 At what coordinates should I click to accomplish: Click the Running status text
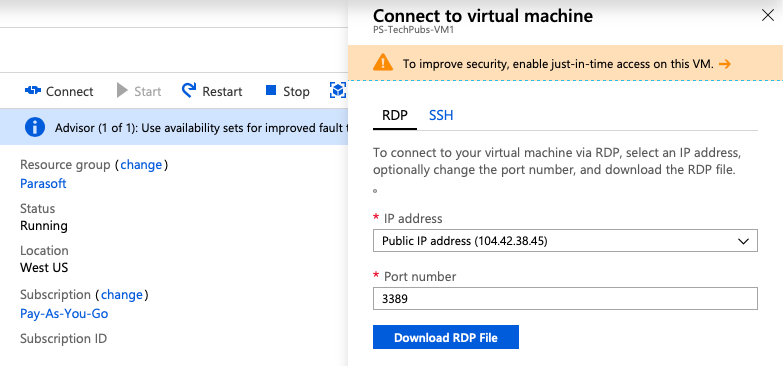(x=44, y=226)
